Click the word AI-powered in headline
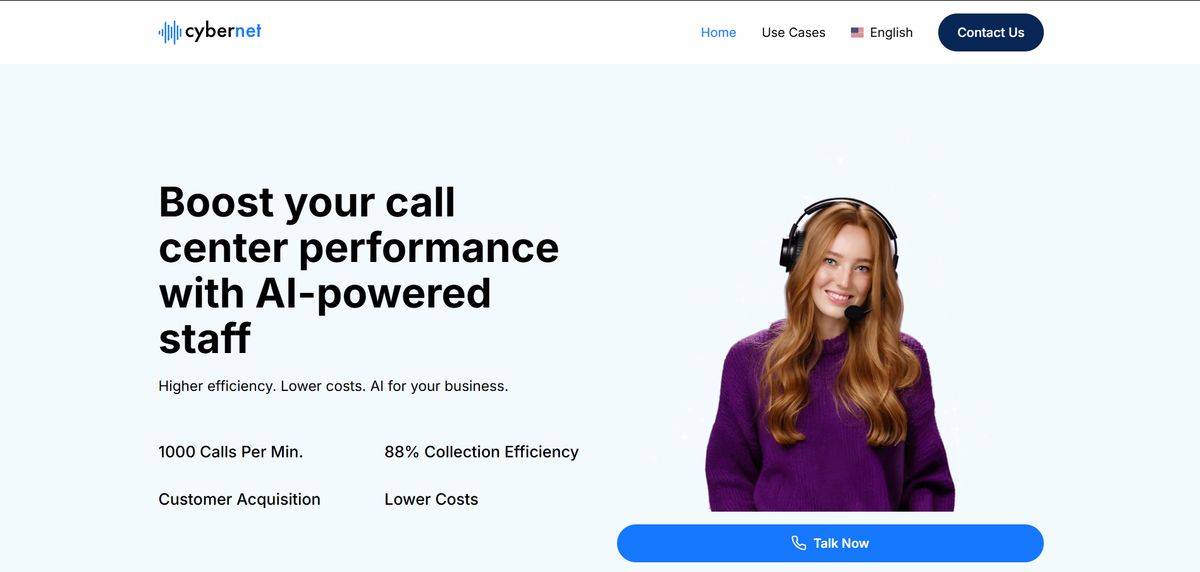Image resolution: width=1200 pixels, height=572 pixels. coord(373,293)
